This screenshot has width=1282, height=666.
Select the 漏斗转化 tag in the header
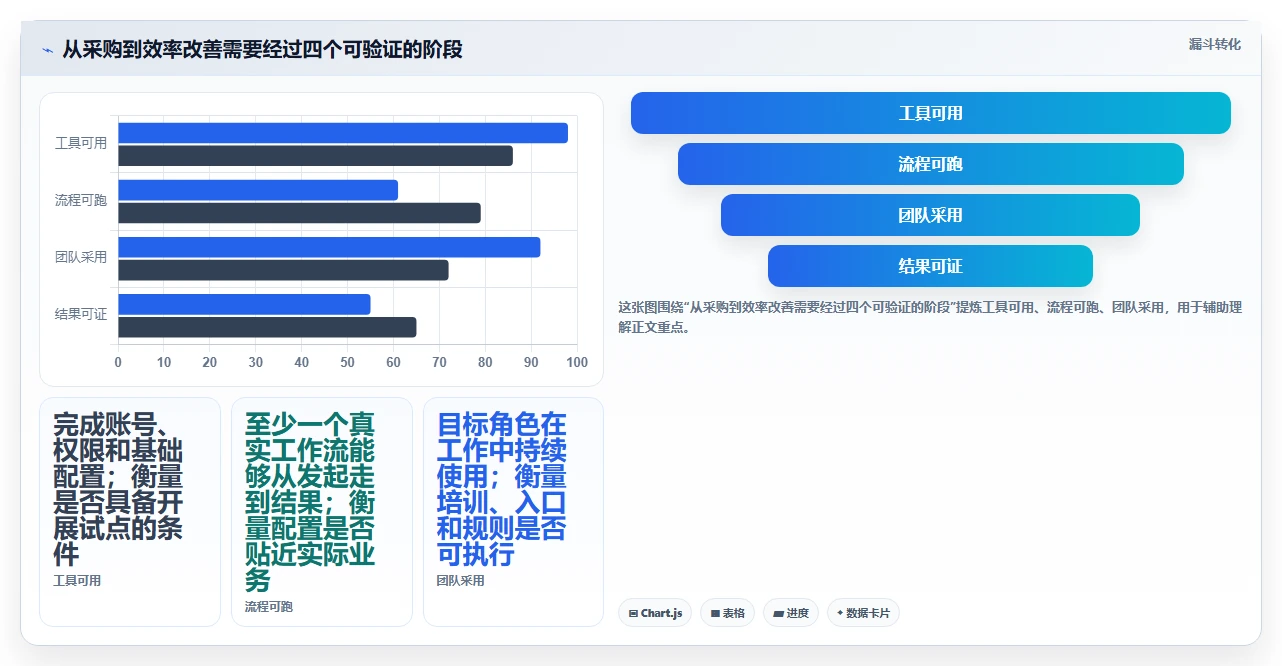[x=1215, y=45]
